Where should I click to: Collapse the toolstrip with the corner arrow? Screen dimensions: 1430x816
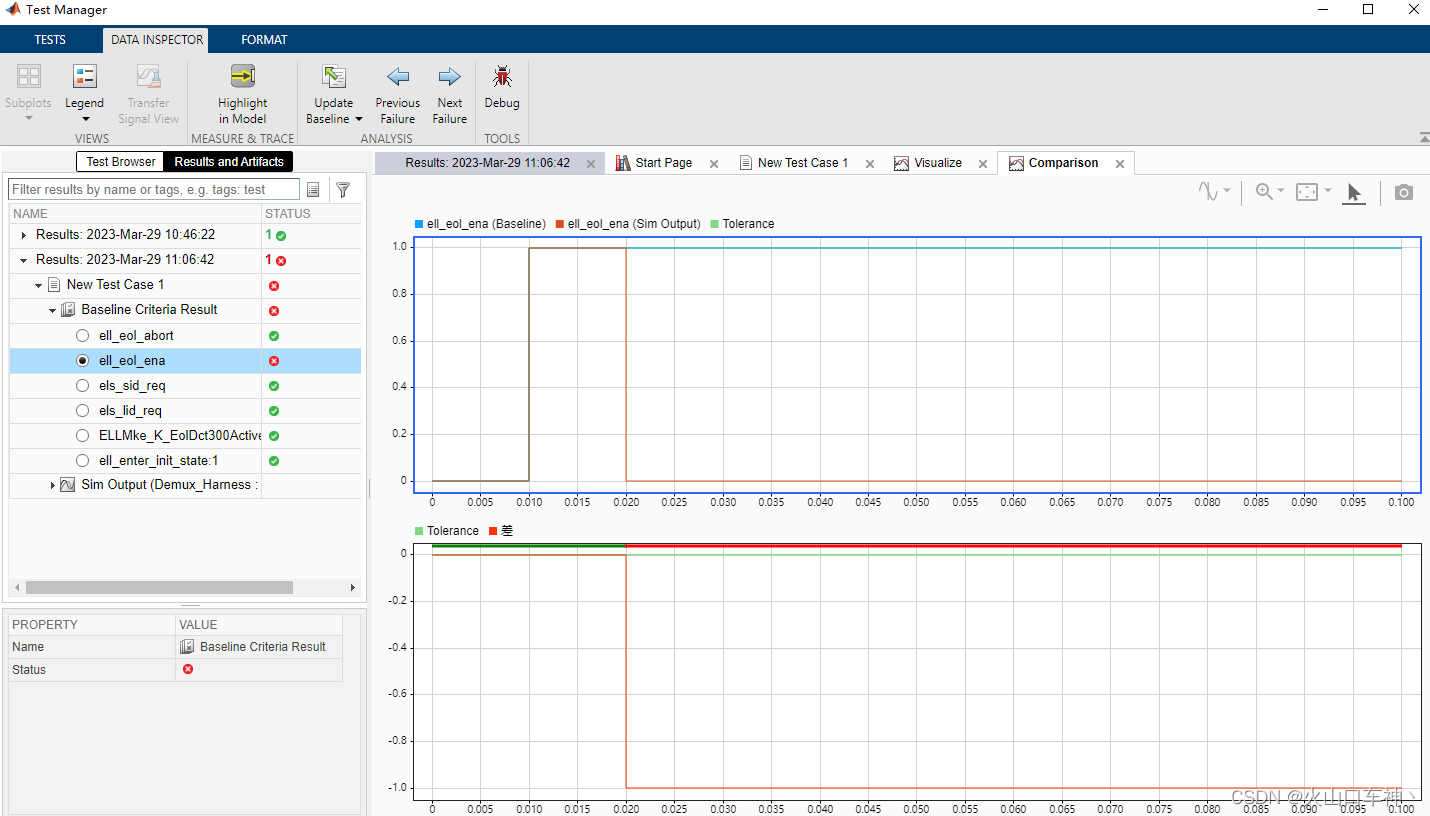[x=1423, y=137]
